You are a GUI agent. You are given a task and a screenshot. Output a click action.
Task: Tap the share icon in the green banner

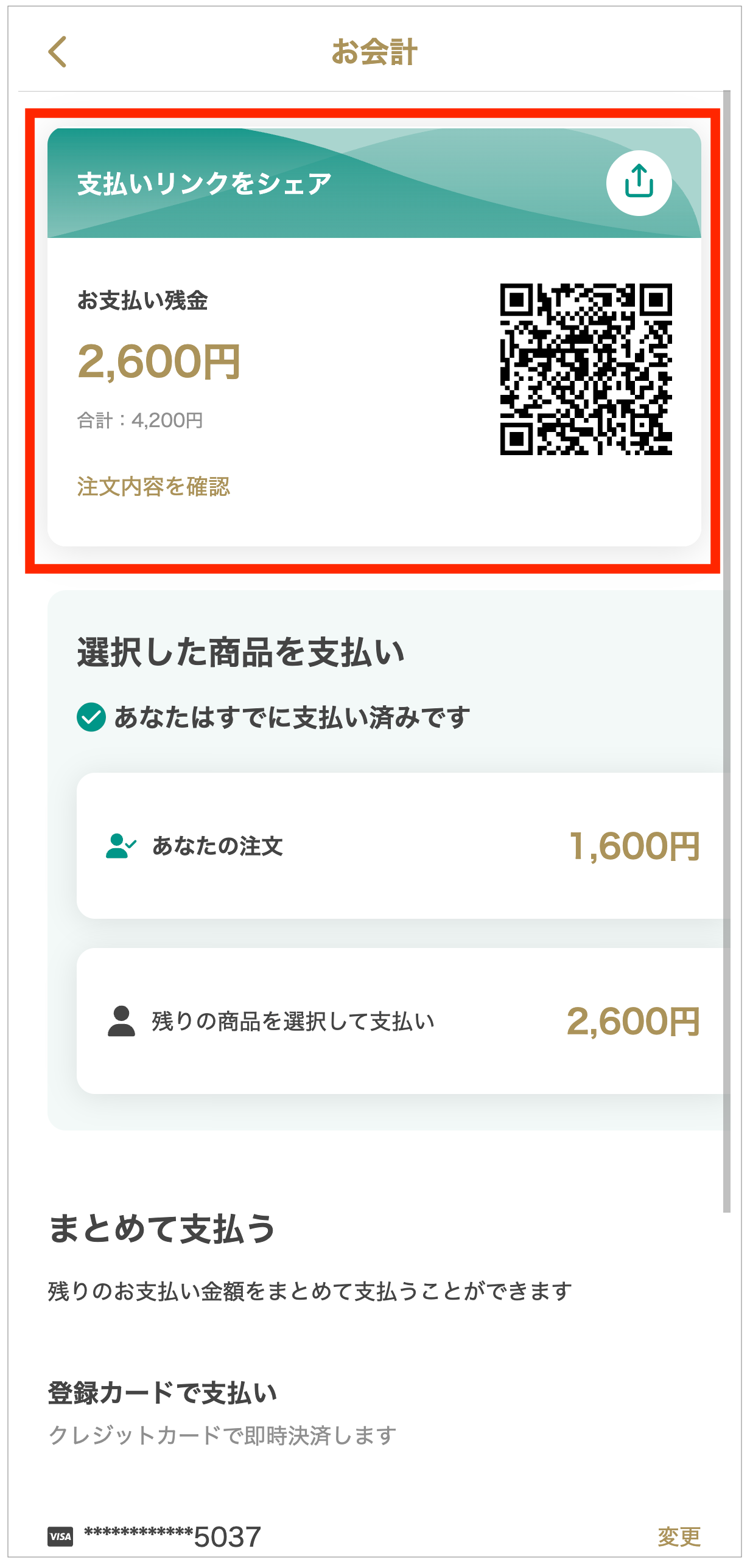coord(639,183)
